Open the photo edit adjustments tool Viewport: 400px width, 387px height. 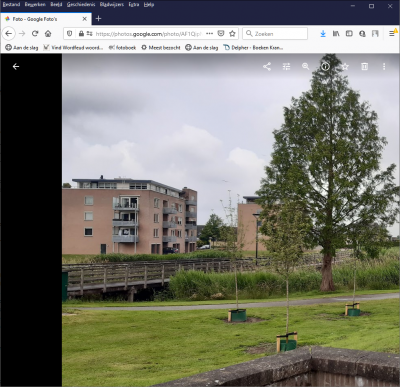point(286,67)
